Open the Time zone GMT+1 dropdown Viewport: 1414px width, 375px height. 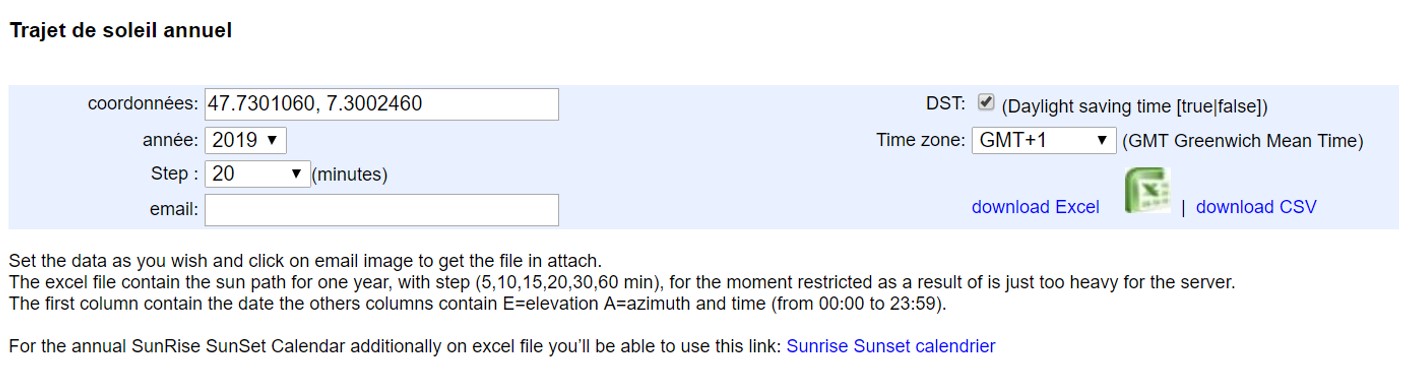tap(1044, 141)
